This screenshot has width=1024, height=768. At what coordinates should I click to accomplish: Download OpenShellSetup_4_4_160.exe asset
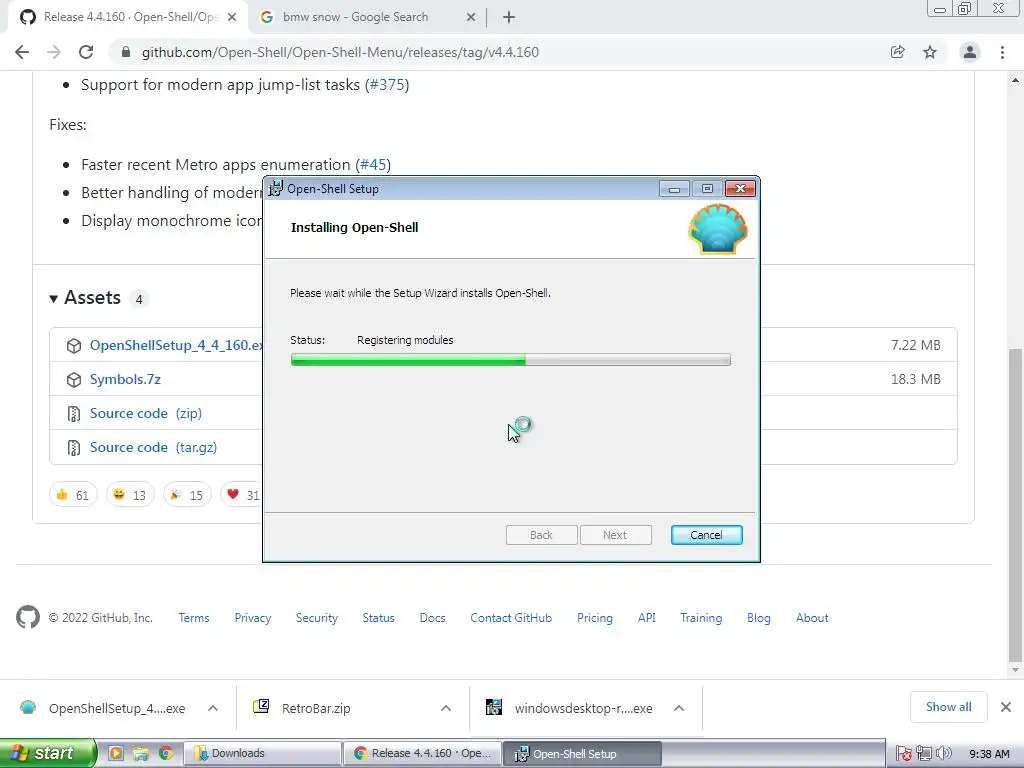tap(176, 345)
